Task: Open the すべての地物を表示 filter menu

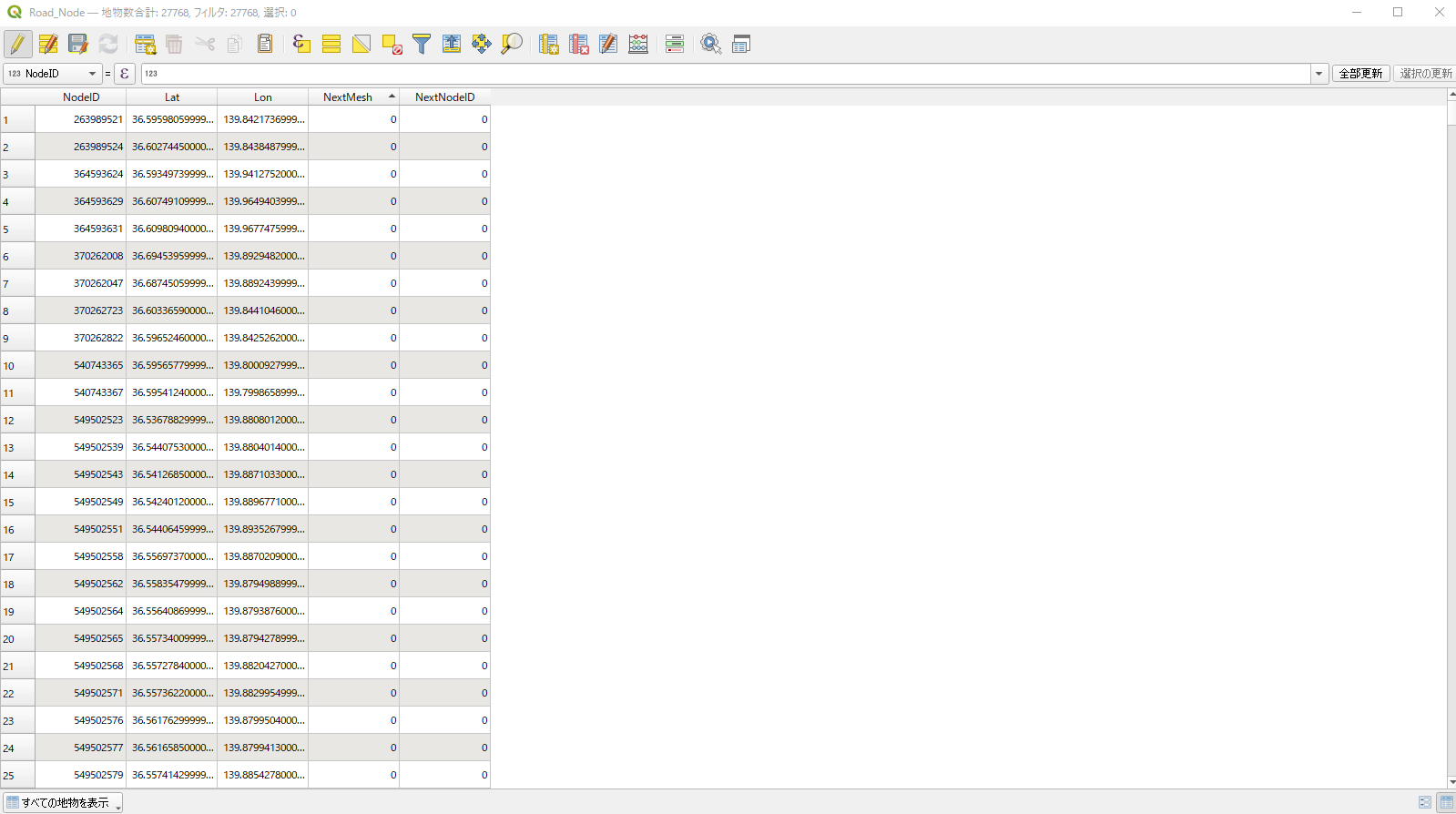Action: 63,802
